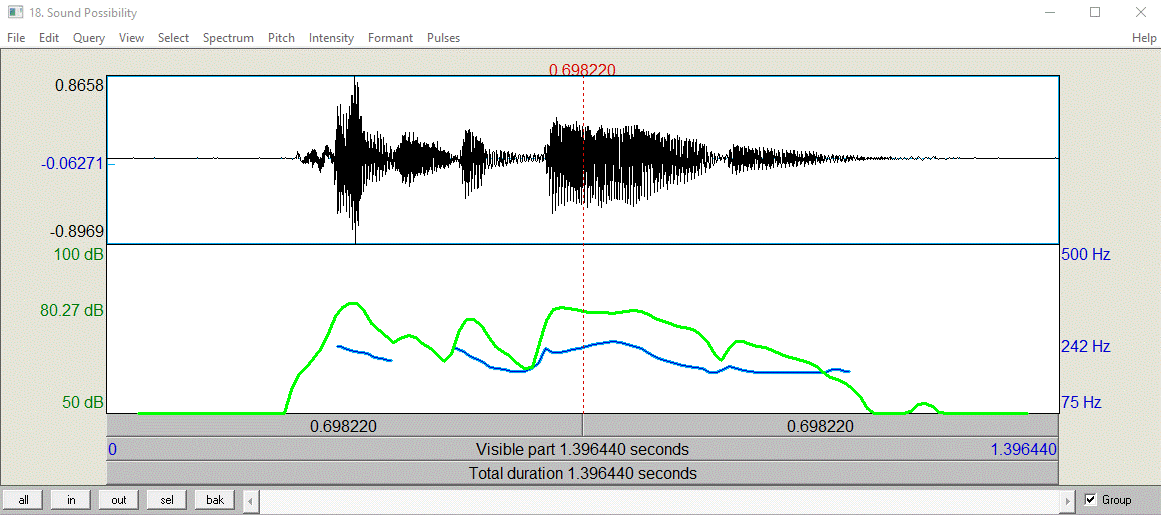Play the right 0.698220 segment bar
This screenshot has height=515, width=1161.
820,426
